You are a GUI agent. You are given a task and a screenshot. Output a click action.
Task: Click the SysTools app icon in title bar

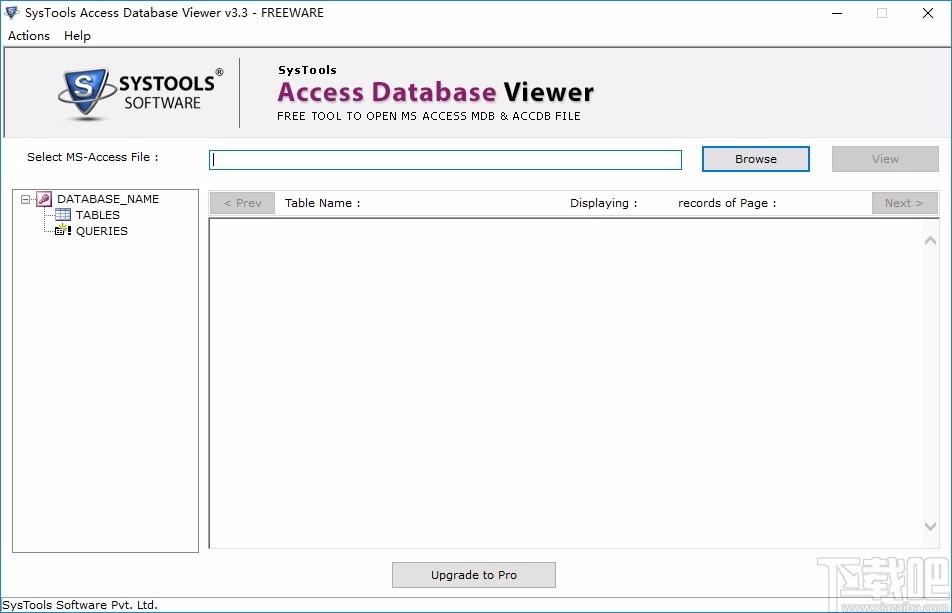click(x=12, y=12)
